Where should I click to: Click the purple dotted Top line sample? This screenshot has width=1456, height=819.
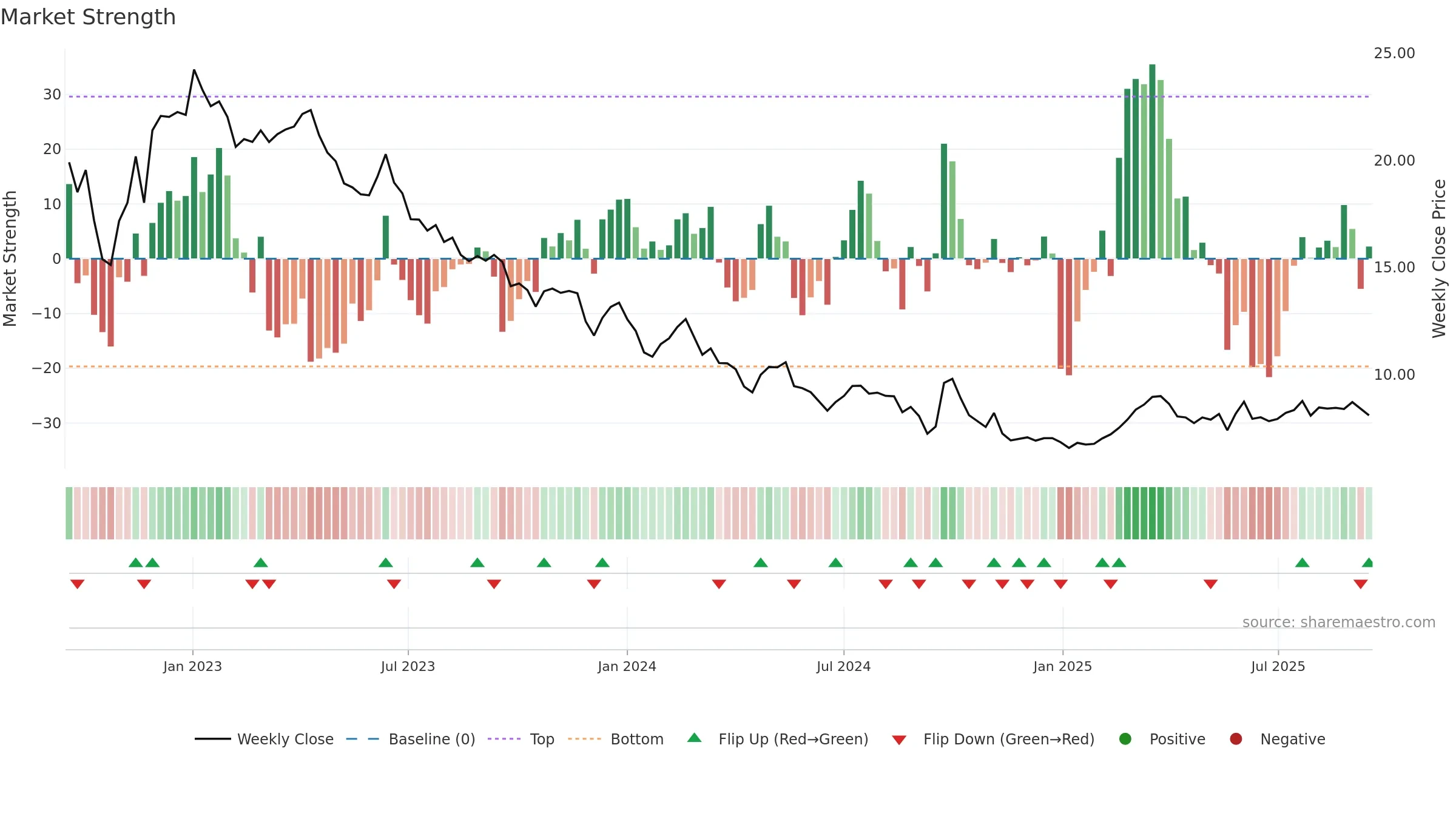[x=504, y=739]
